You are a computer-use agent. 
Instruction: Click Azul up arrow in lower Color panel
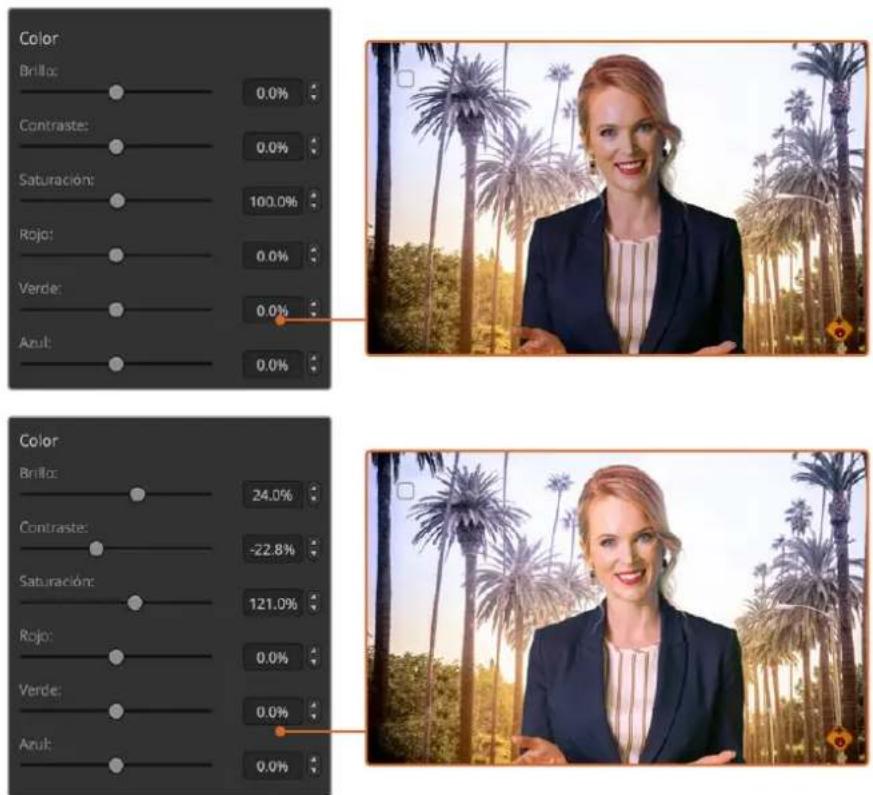coord(315,760)
